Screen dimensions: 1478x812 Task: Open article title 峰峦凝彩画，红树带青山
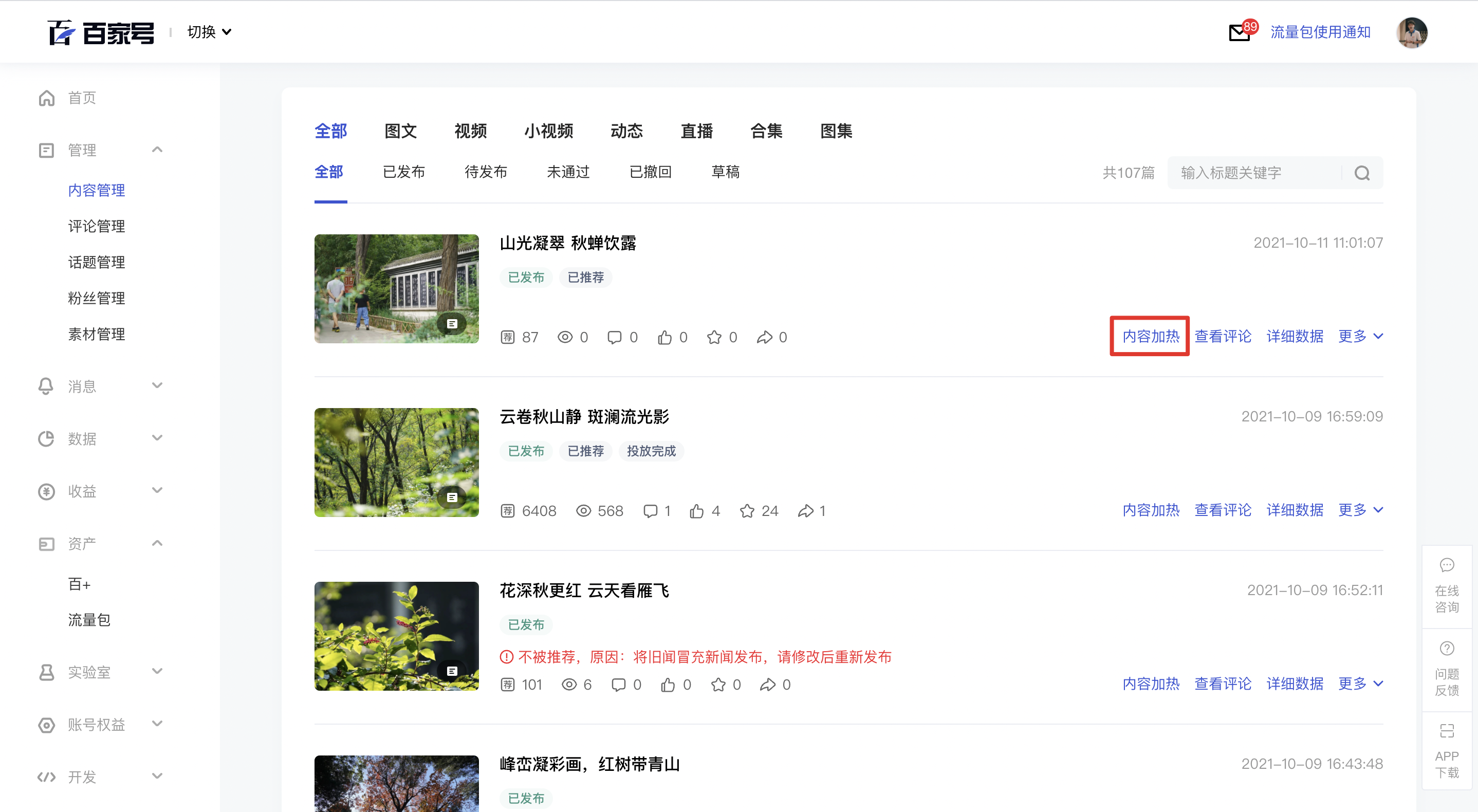click(x=589, y=764)
